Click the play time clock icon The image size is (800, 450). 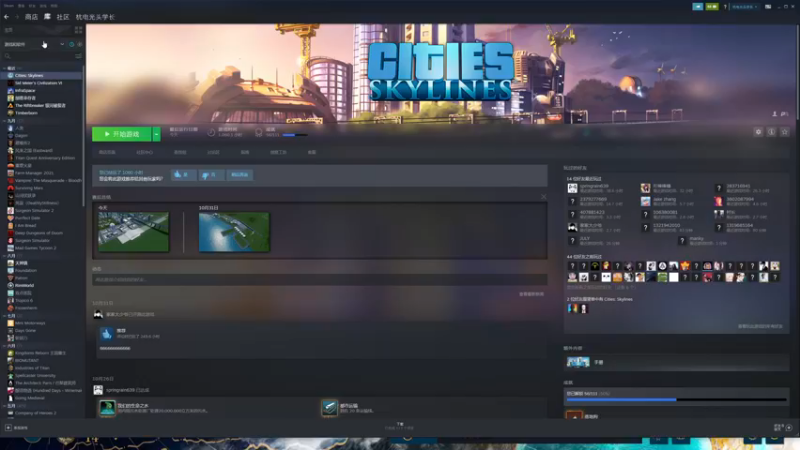pyautogui.click(x=211, y=133)
